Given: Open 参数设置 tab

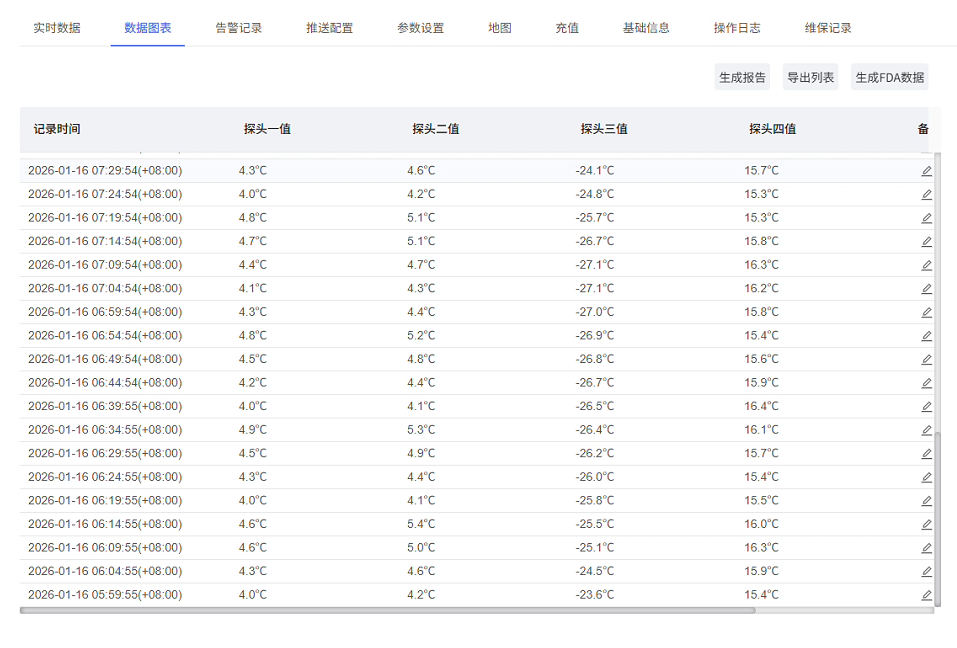Looking at the screenshot, I should pyautogui.click(x=421, y=28).
